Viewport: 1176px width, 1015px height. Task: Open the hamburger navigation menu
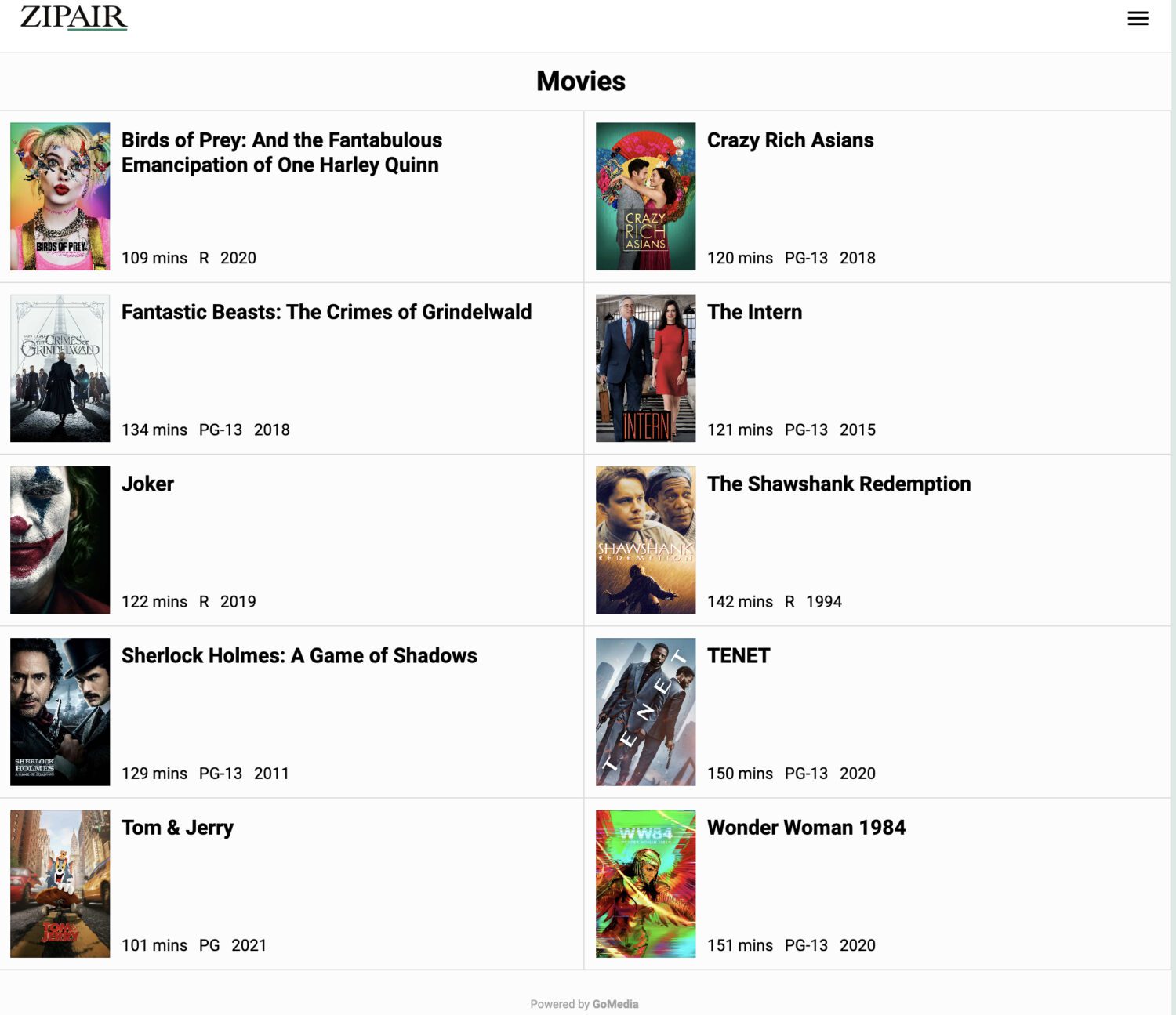(x=1137, y=19)
